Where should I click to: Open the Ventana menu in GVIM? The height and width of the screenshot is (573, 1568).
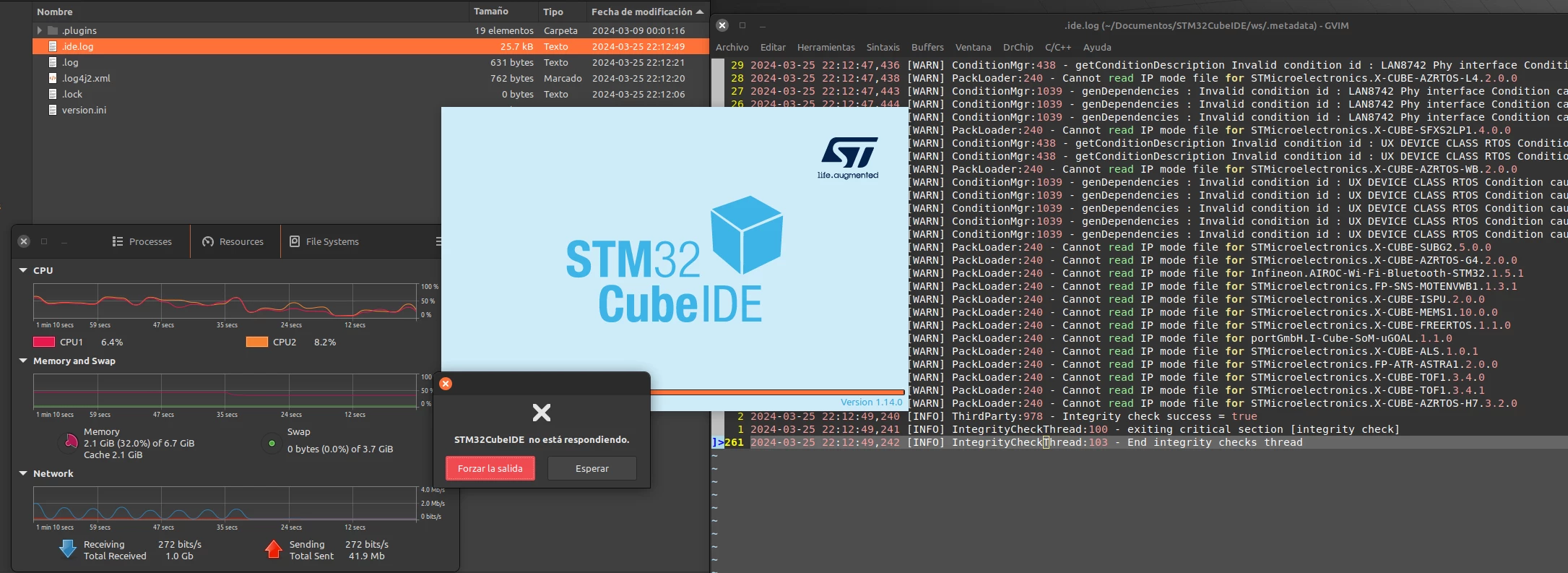coord(974,47)
